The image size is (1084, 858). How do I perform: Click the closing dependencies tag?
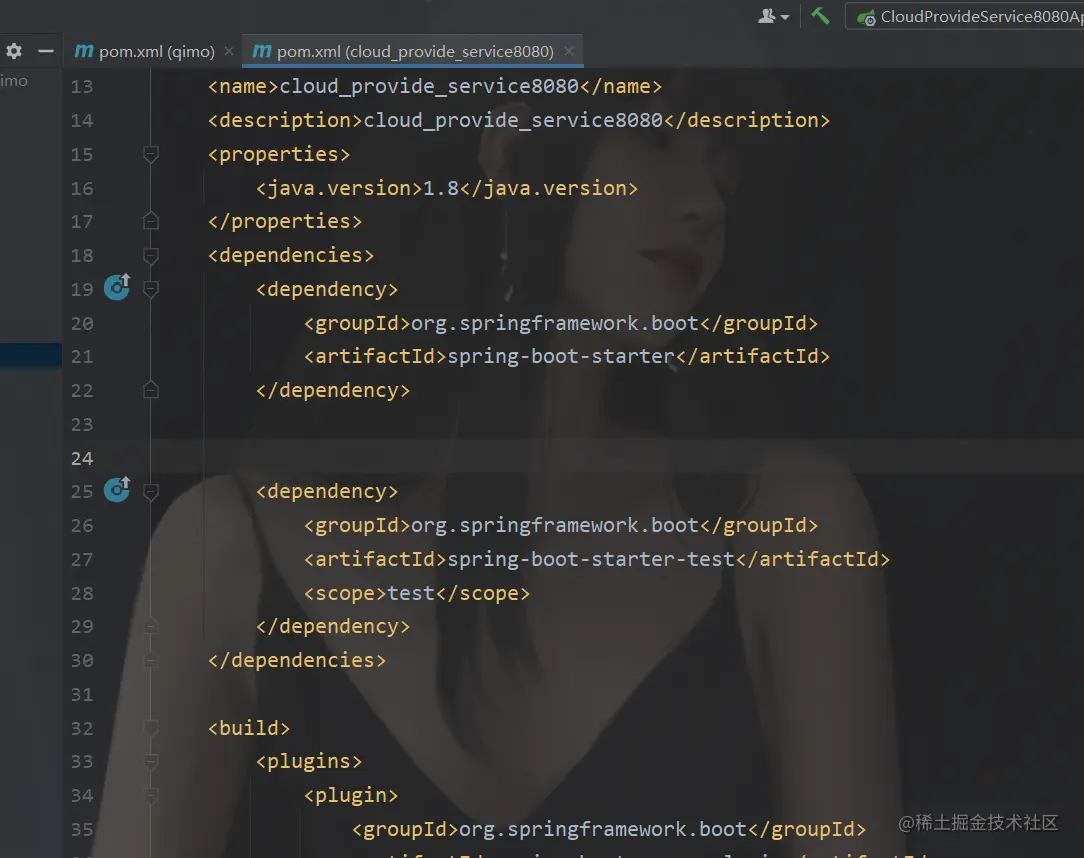pyautogui.click(x=297, y=660)
